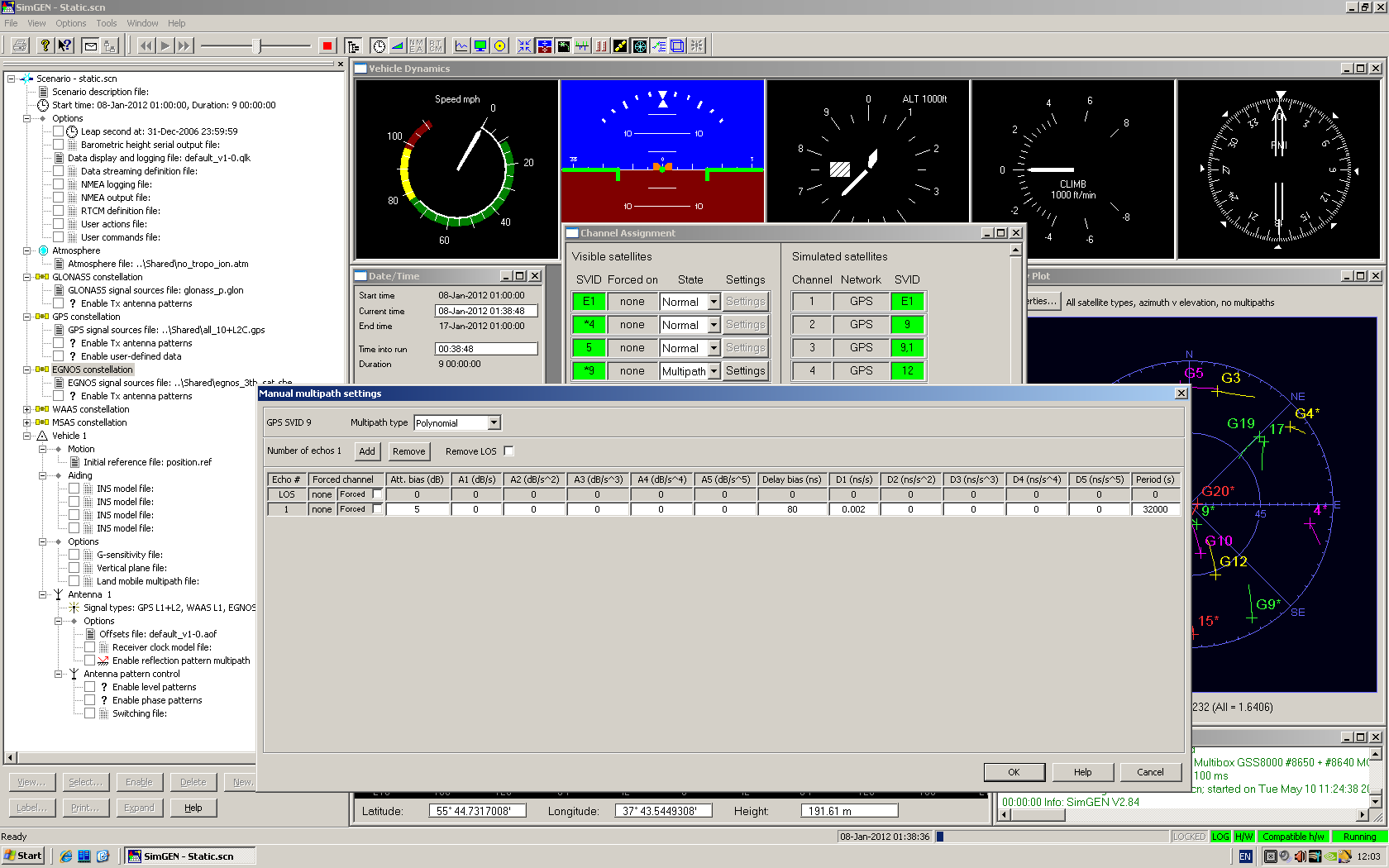Open the Multipath state dropdown for SVID 9

pyautogui.click(x=714, y=371)
